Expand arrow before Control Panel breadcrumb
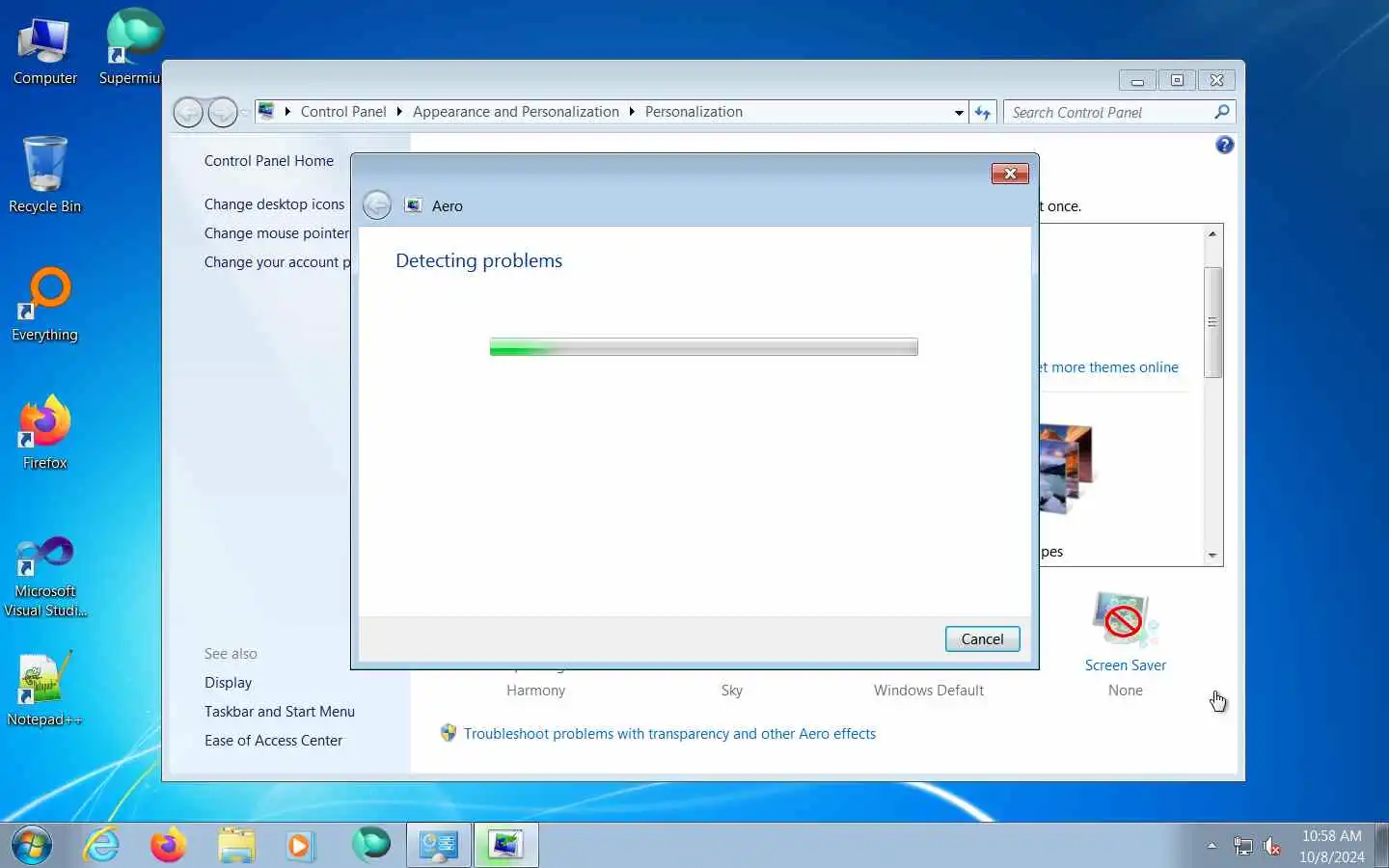Screen dimensions: 1389x868 (x=287, y=112)
